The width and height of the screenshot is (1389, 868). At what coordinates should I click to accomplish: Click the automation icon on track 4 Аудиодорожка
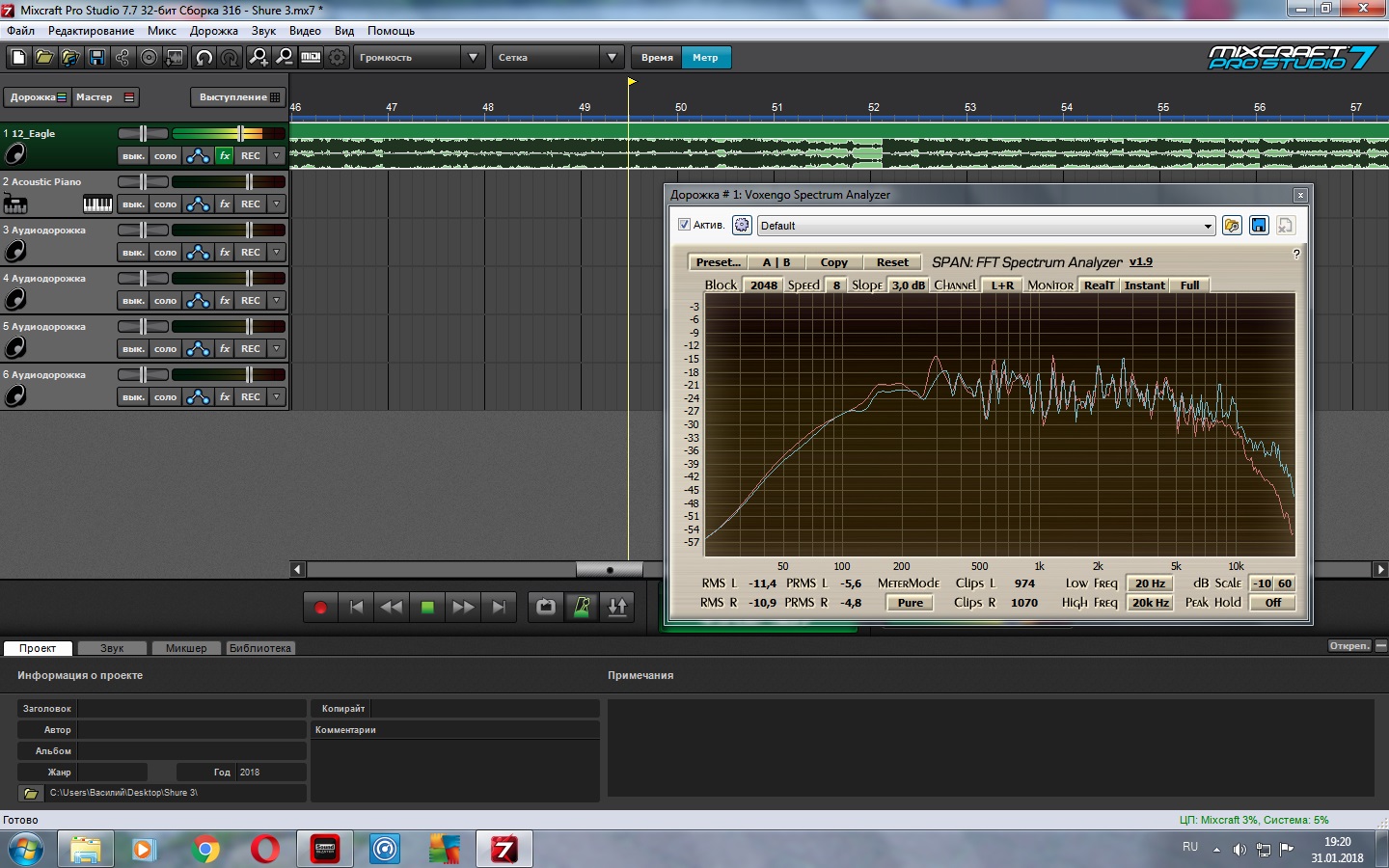(x=198, y=300)
